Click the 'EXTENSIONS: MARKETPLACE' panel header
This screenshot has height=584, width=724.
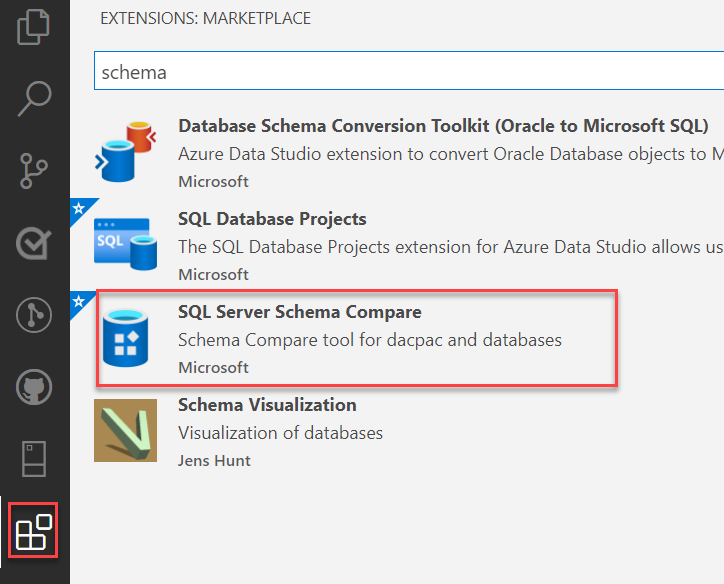205,18
